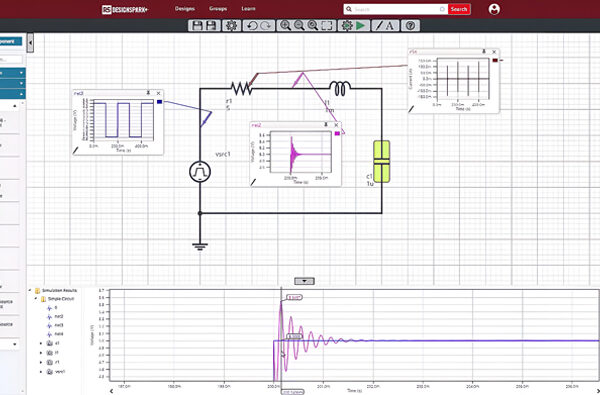600x395 pixels.
Task: Select the line drawing tool
Action: click(379, 26)
